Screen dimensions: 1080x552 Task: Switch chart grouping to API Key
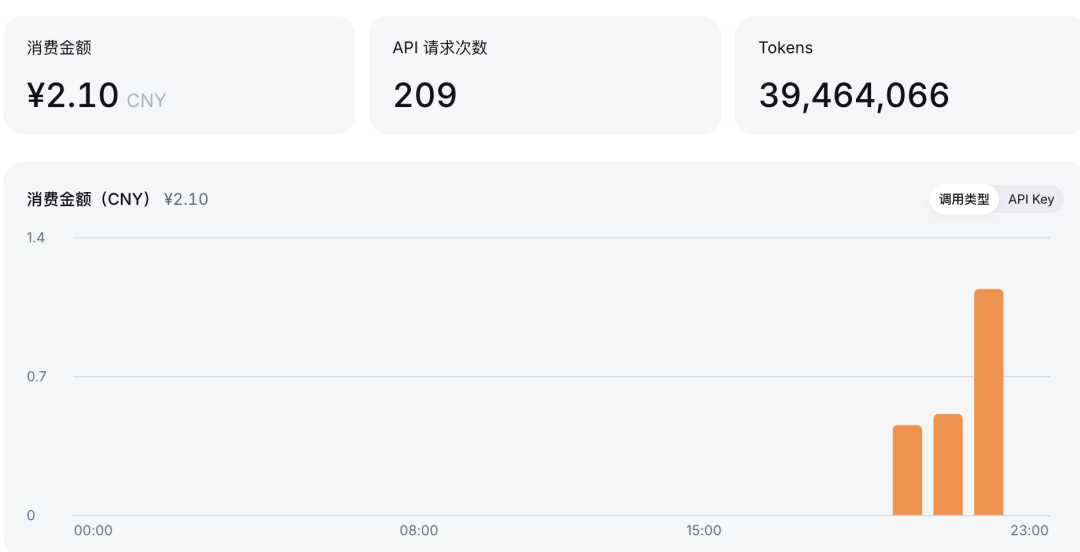(1030, 199)
